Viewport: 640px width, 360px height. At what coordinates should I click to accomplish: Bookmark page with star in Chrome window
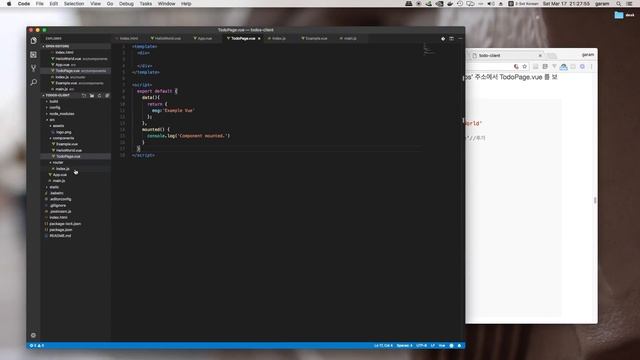point(525,67)
